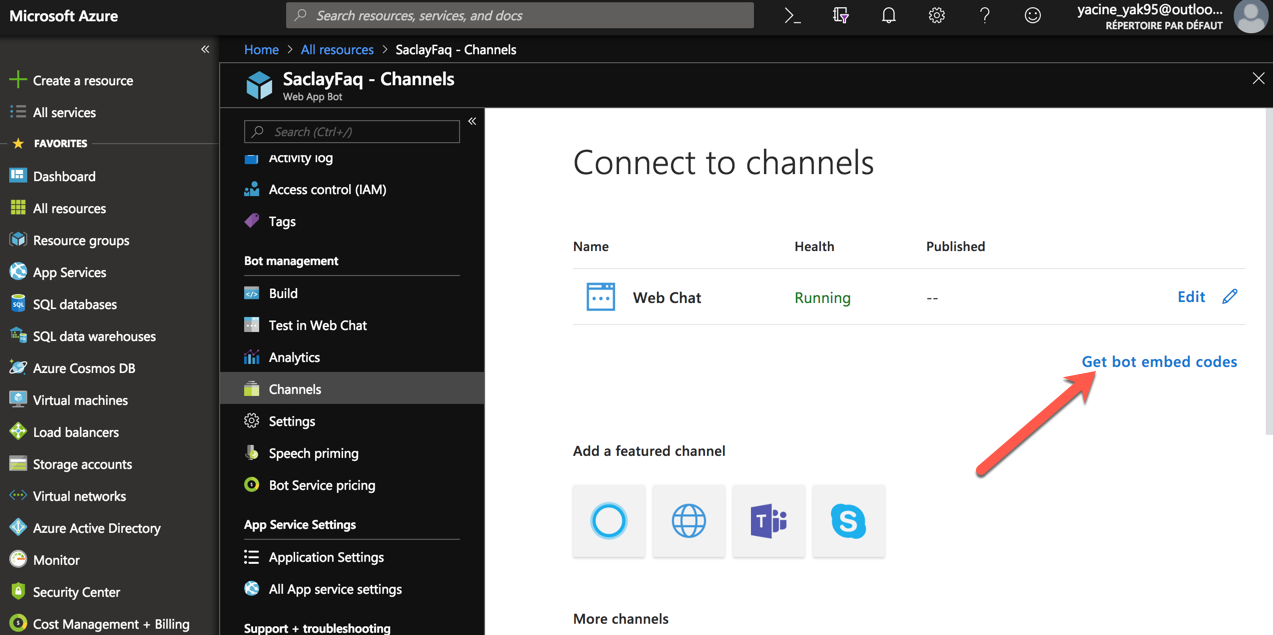Open Dashboard from favorites
1273x635 pixels.
point(53,176)
